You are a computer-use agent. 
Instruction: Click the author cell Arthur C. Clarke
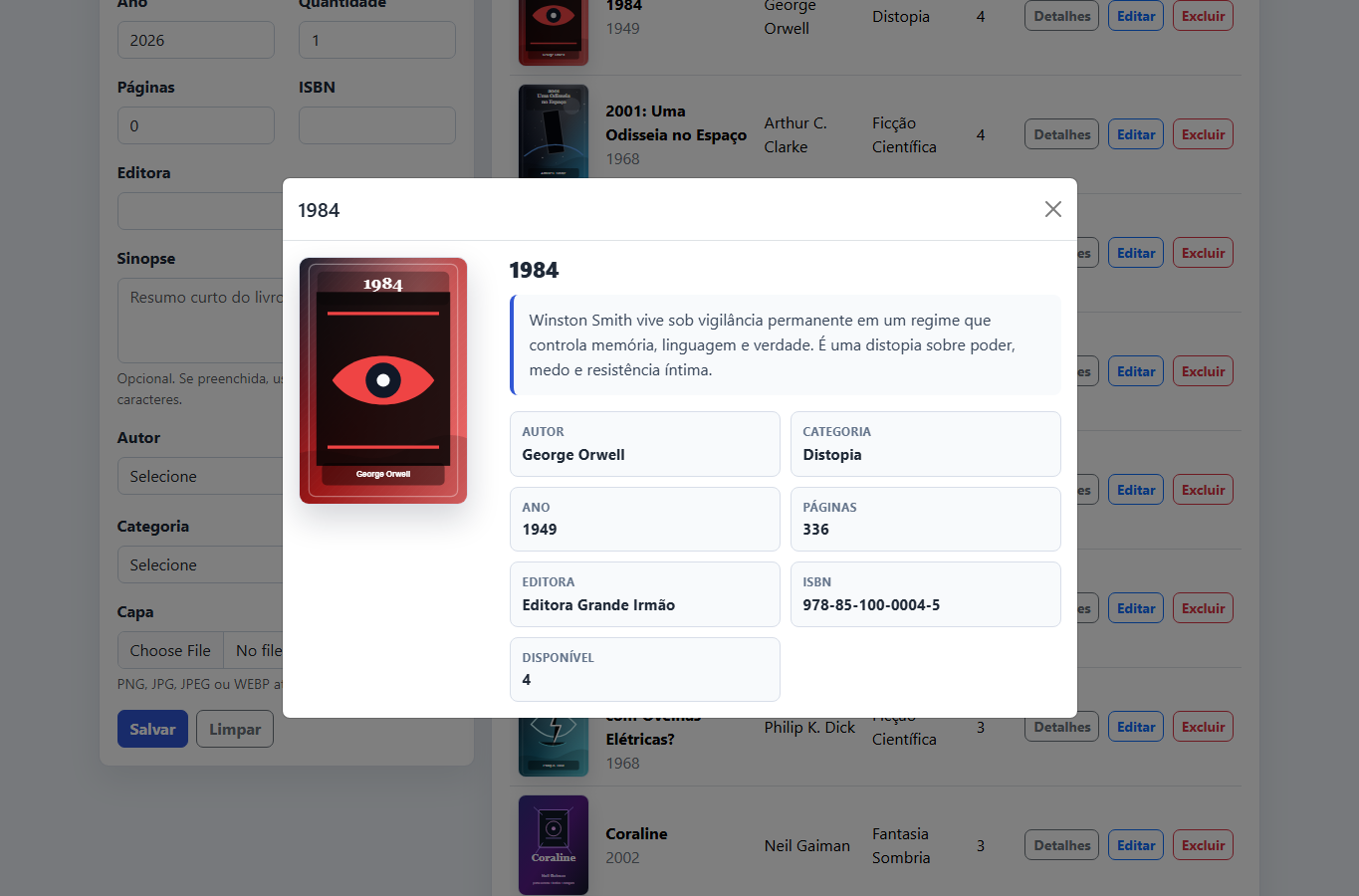click(795, 134)
